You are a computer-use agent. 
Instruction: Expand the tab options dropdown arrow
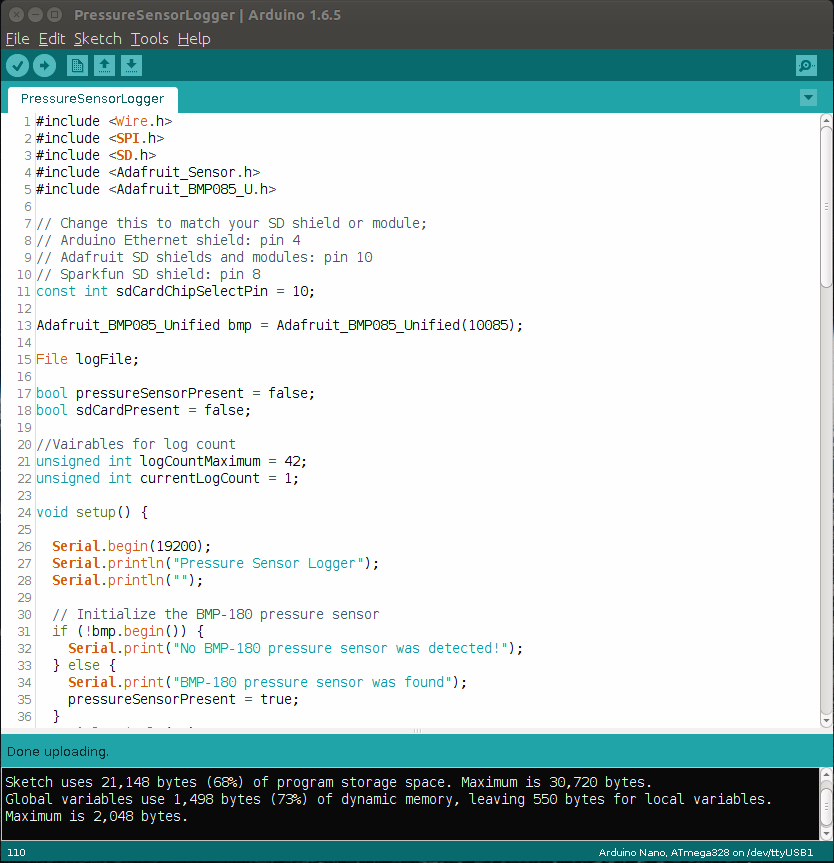click(x=808, y=98)
